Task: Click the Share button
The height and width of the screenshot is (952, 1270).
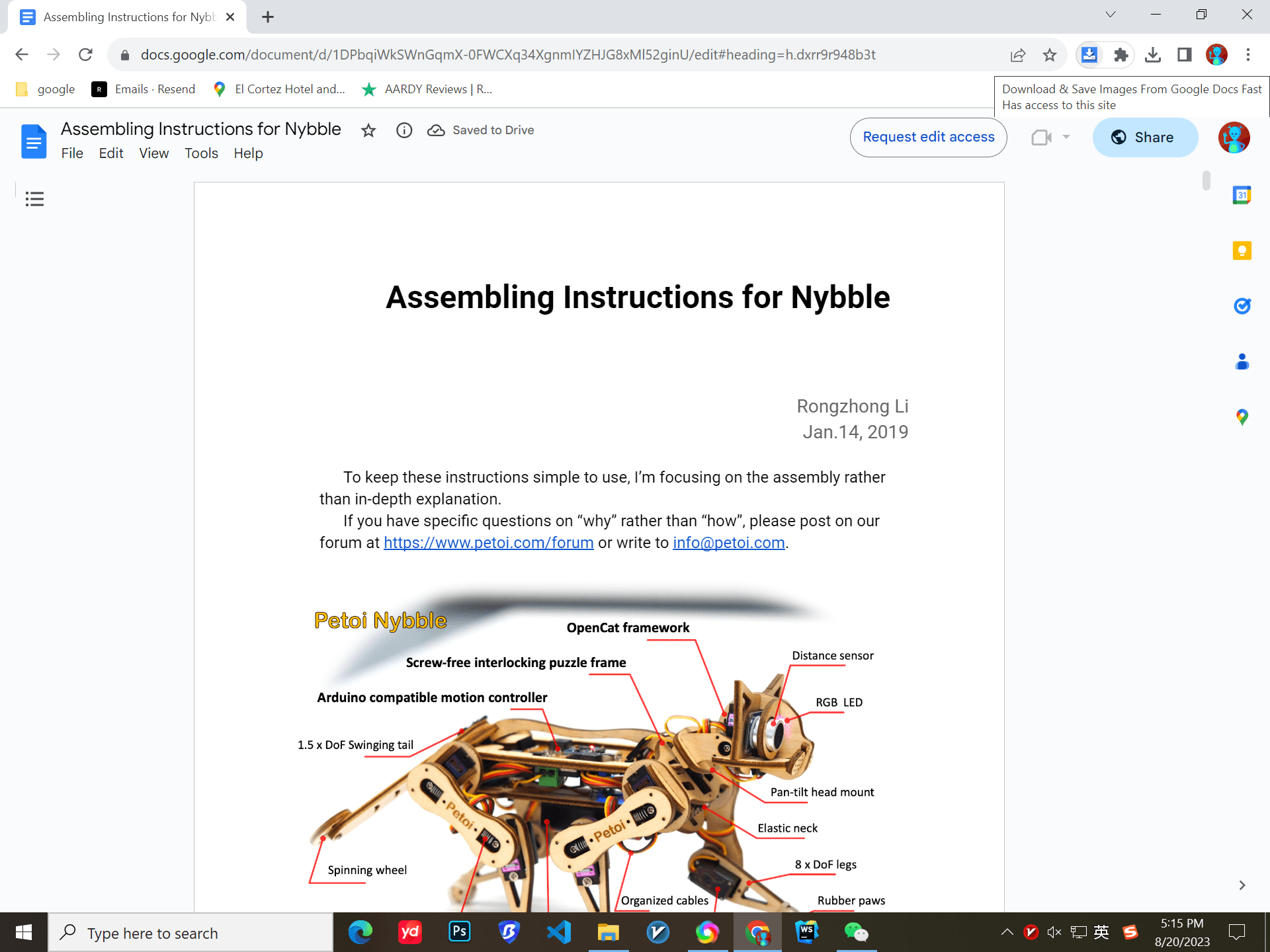Action: [1144, 137]
